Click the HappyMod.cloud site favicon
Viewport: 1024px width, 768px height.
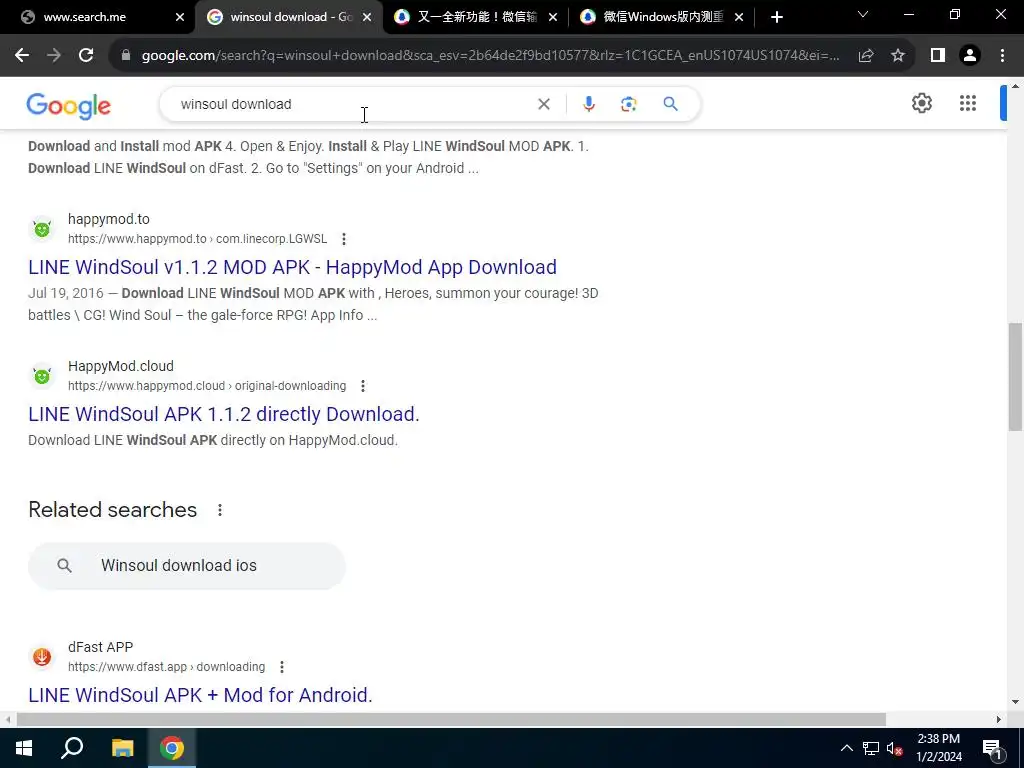(x=42, y=376)
